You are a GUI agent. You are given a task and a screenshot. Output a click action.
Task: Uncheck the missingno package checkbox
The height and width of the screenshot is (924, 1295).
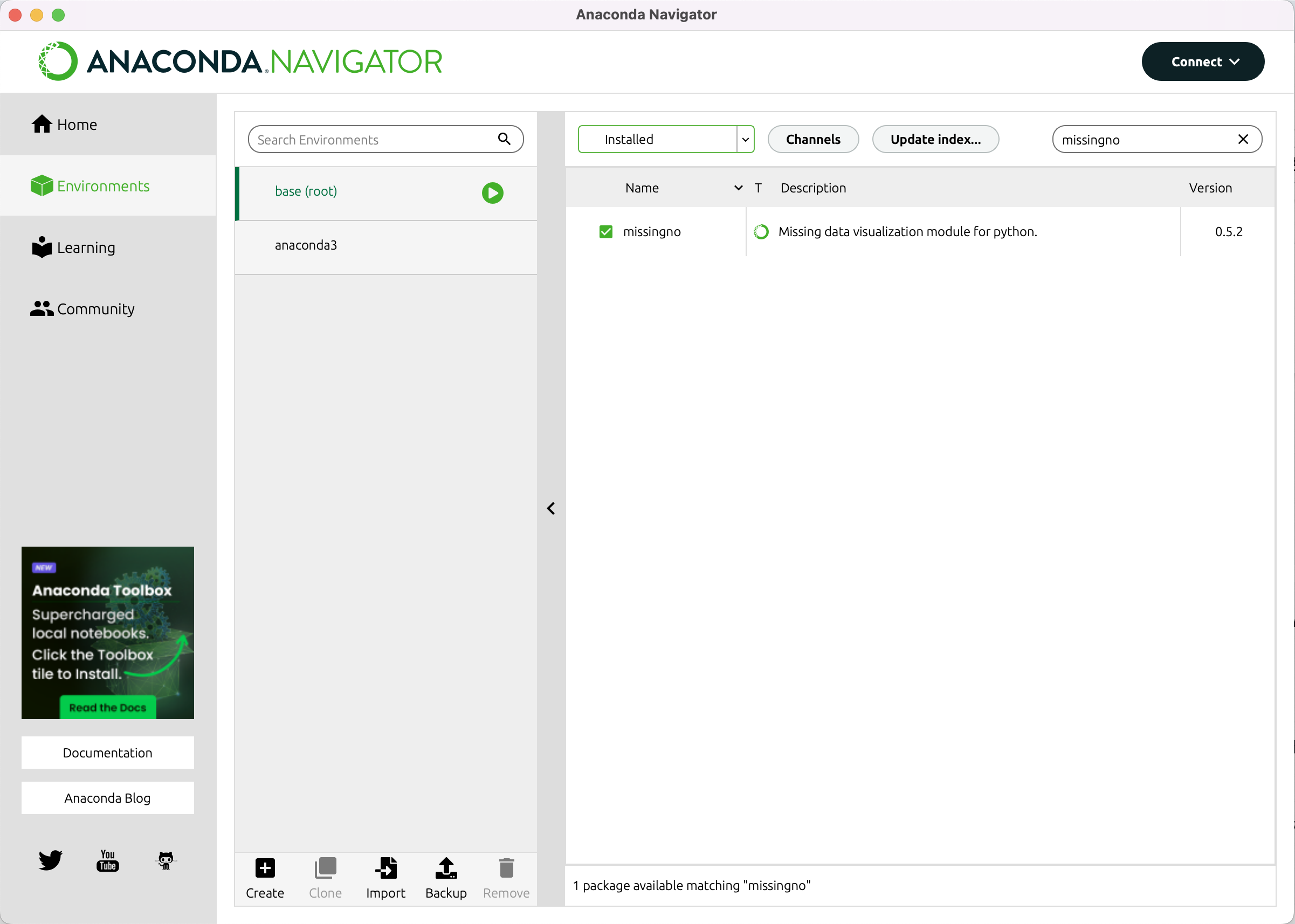pyautogui.click(x=606, y=232)
